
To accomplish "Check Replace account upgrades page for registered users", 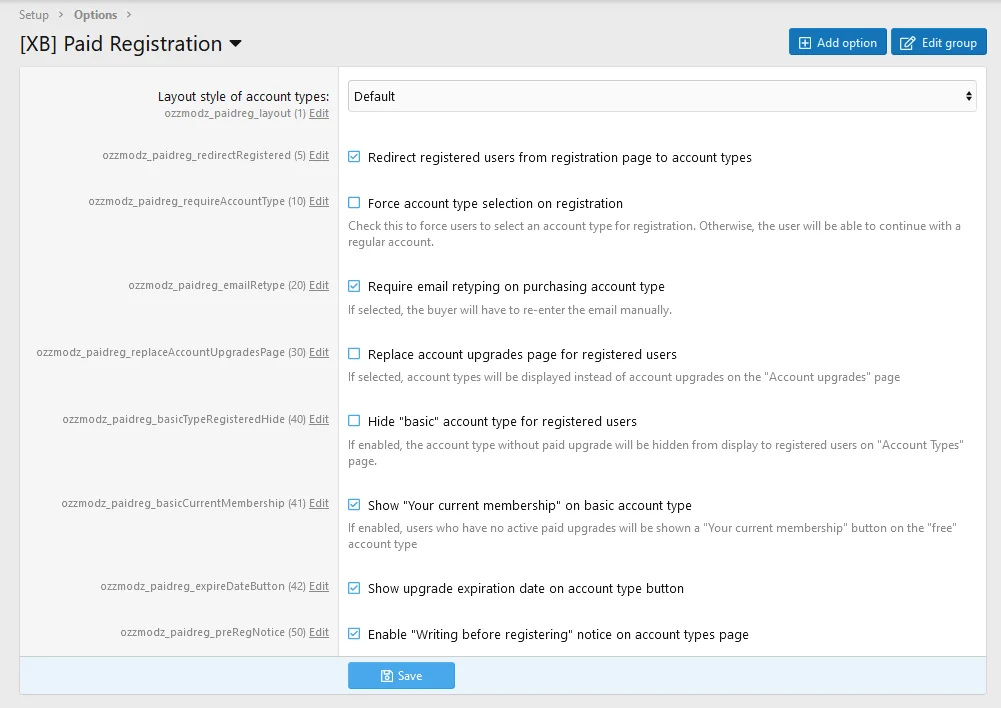I will click(x=354, y=354).
